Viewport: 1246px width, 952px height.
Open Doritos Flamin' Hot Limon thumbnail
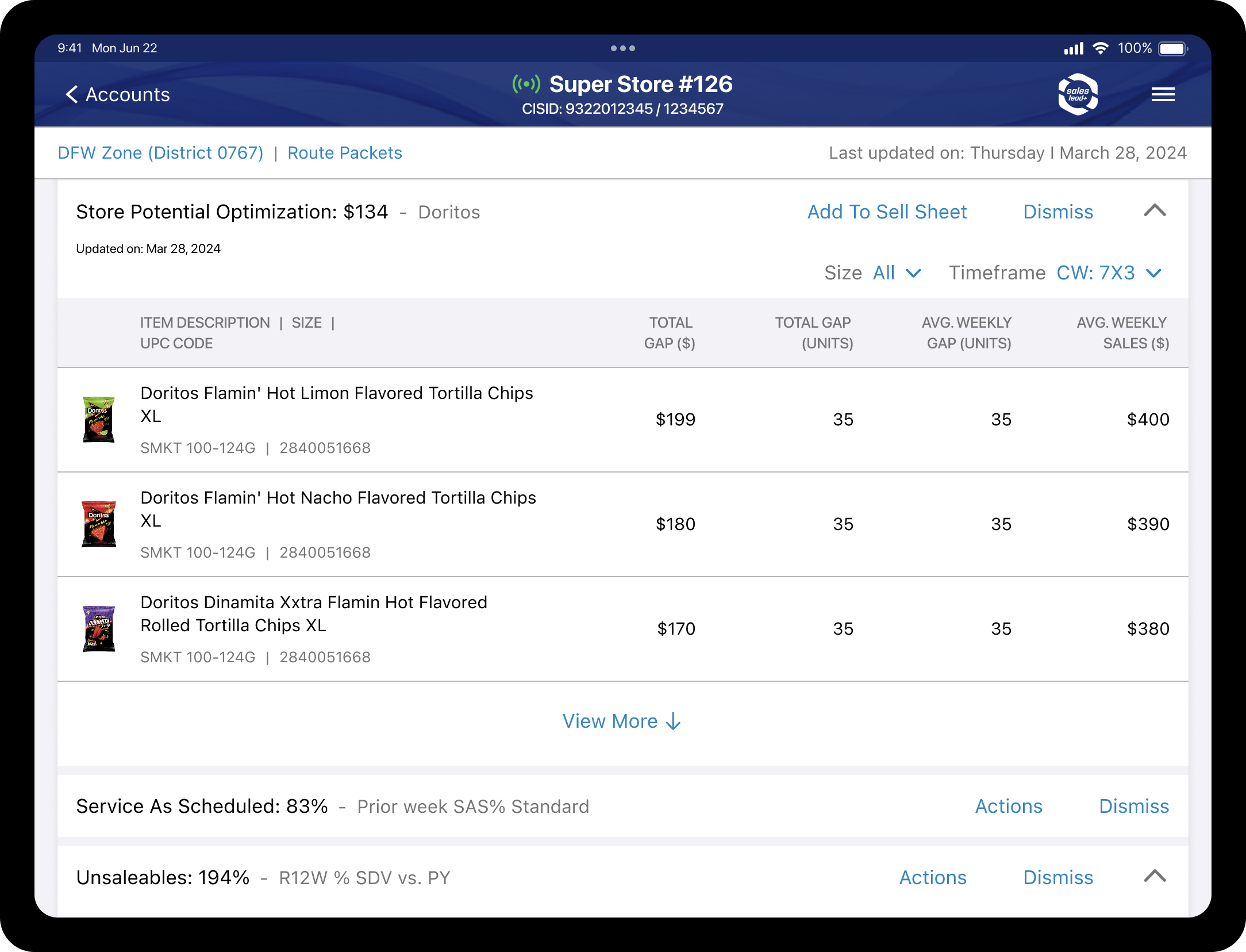coord(99,419)
